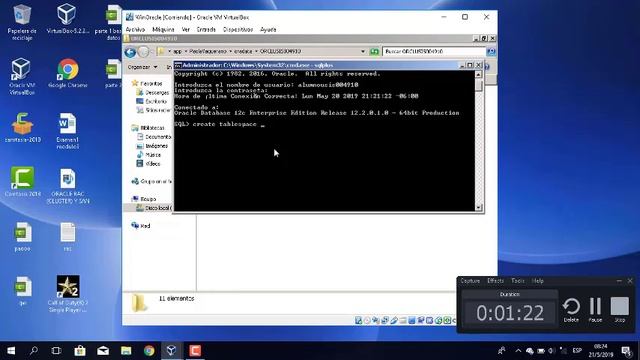This screenshot has width=640, height=360.
Task: Click the cmd icon in sqlplus title bar
Action: click(178, 65)
